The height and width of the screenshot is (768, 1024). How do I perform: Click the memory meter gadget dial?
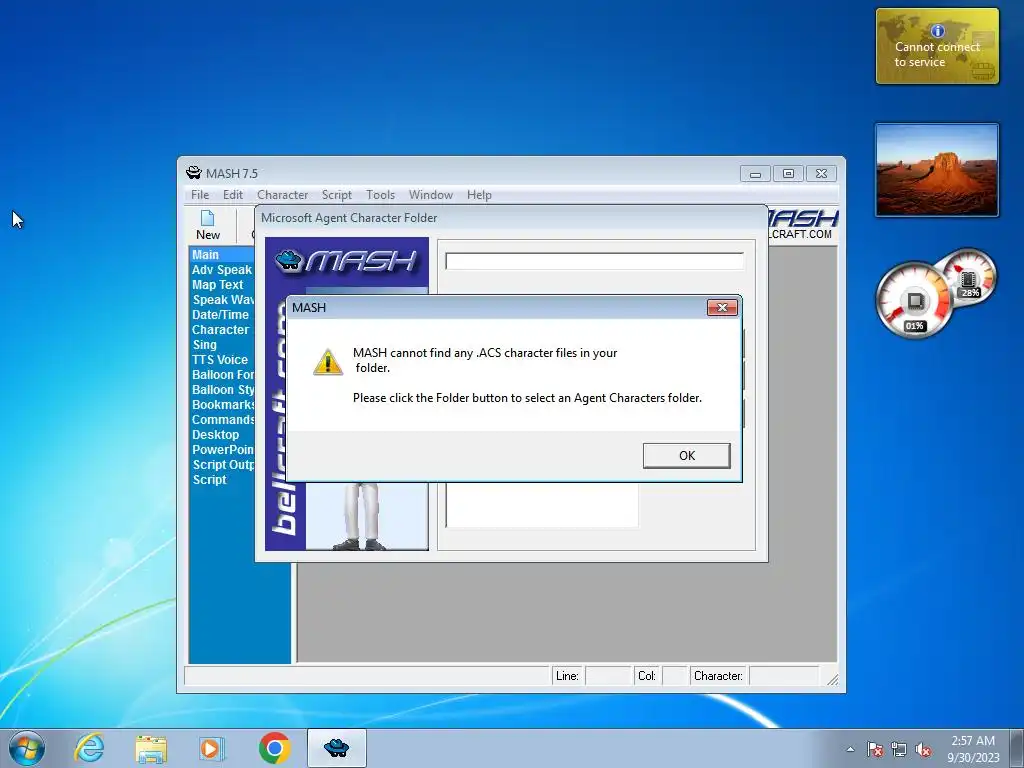pos(969,279)
